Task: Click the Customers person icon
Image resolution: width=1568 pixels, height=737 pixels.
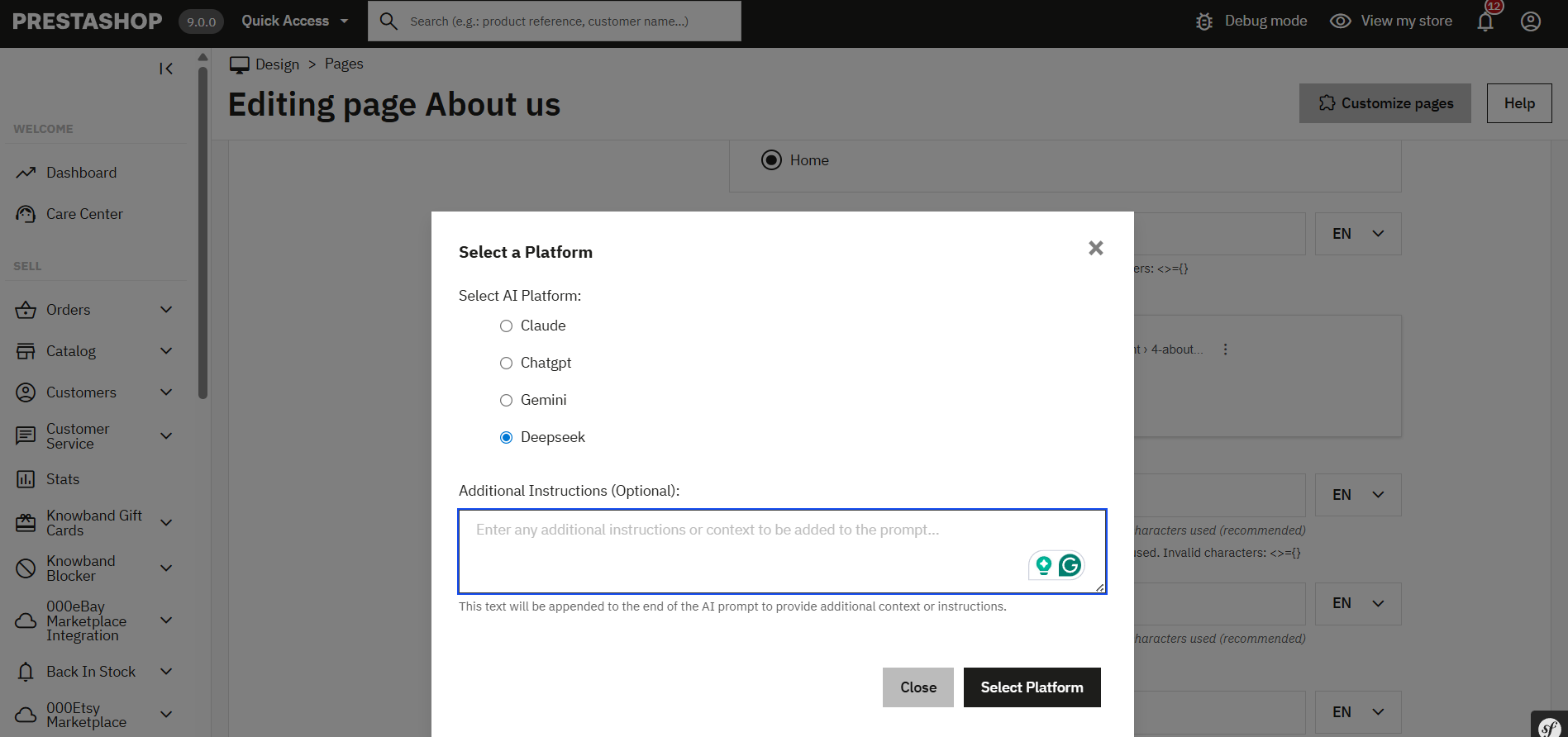Action: 26,392
